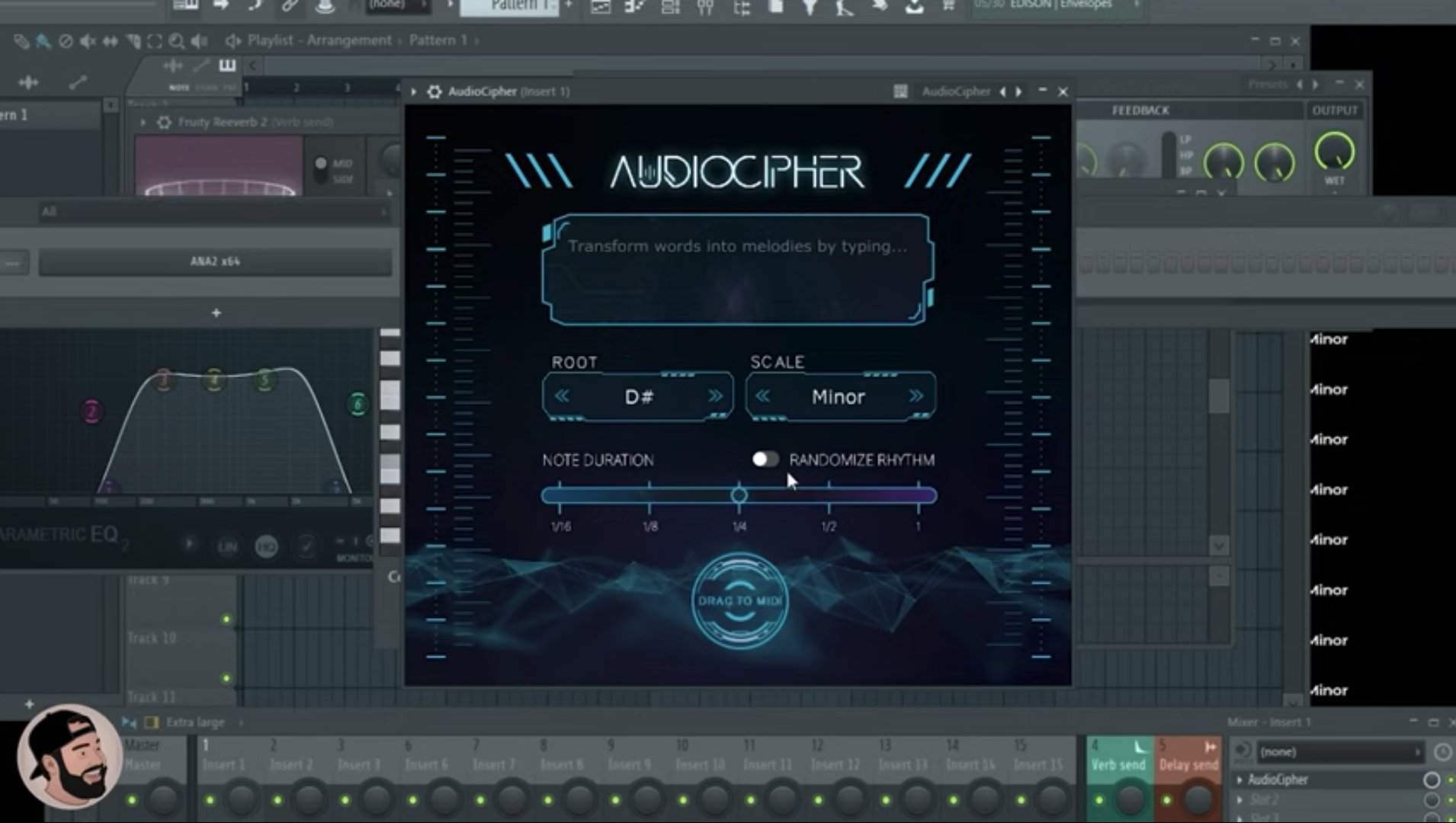The image size is (1456, 823).
Task: Select Pattern 1 in the Playlist header
Action: click(x=437, y=40)
